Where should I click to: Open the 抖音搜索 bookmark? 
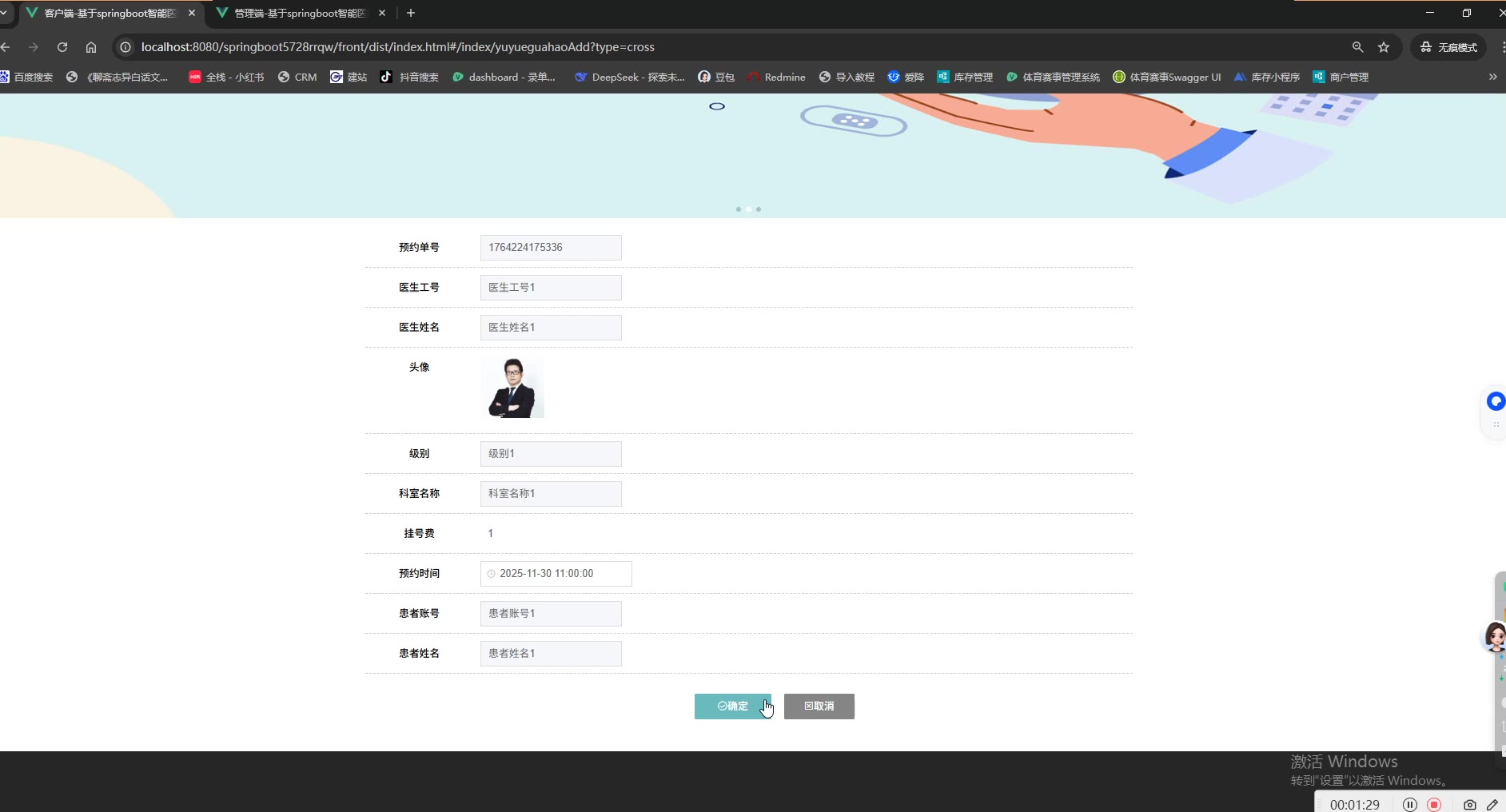click(409, 77)
